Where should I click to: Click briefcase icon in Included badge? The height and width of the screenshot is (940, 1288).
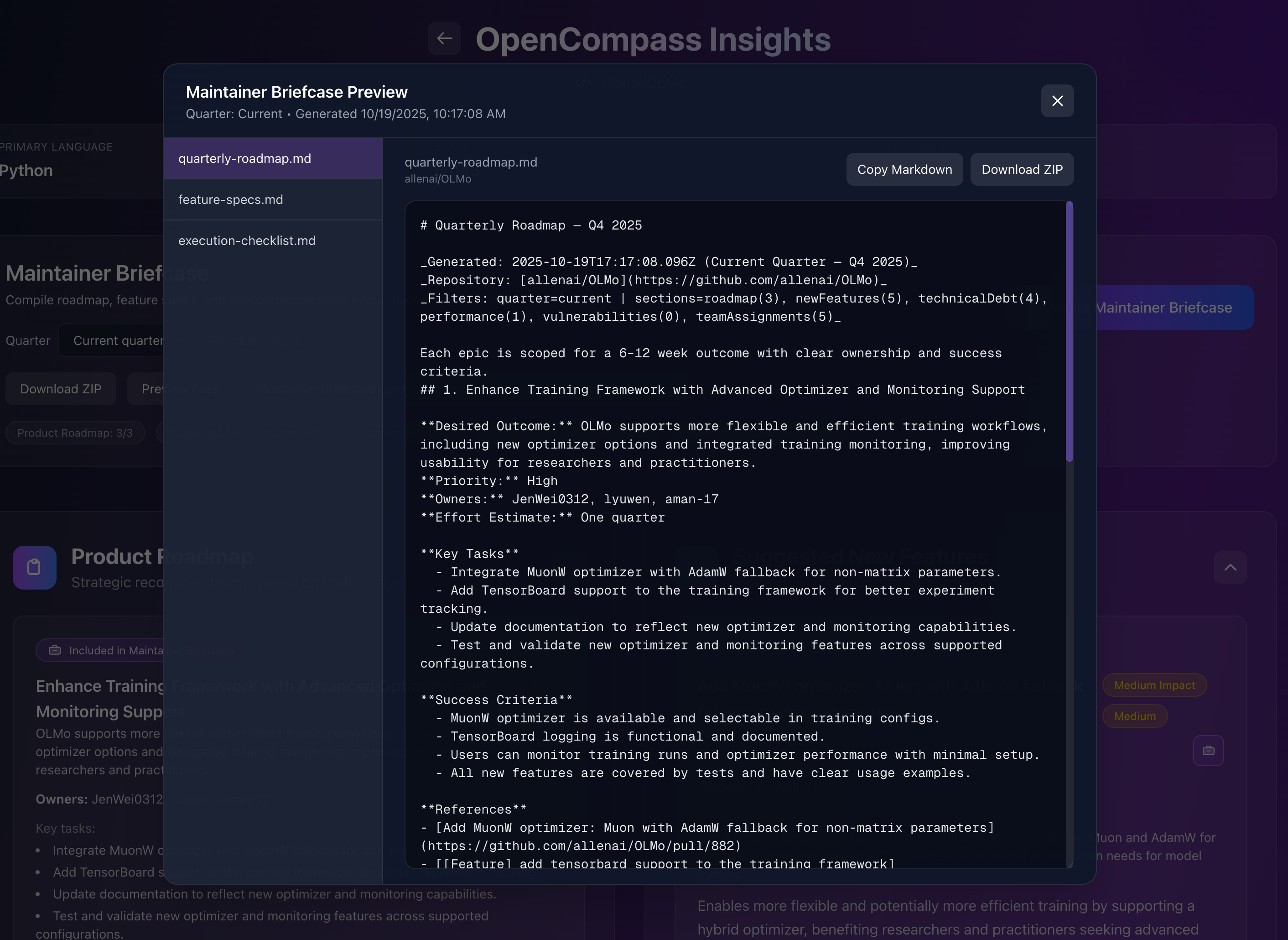click(55, 650)
